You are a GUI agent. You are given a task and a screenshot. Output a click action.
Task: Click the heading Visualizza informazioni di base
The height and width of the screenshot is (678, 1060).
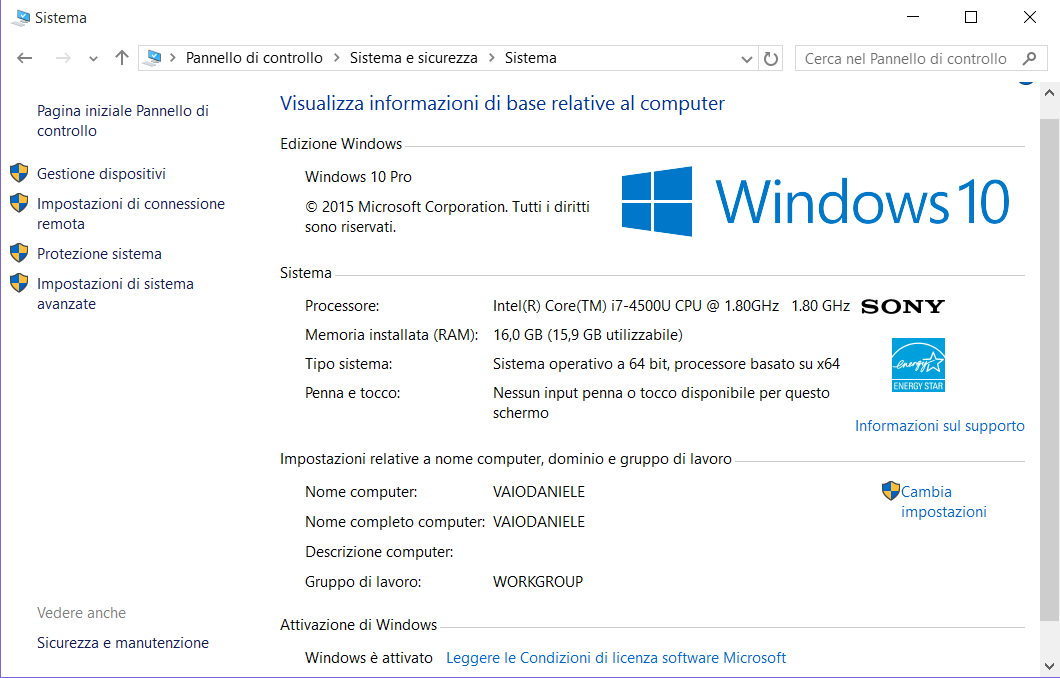[502, 103]
